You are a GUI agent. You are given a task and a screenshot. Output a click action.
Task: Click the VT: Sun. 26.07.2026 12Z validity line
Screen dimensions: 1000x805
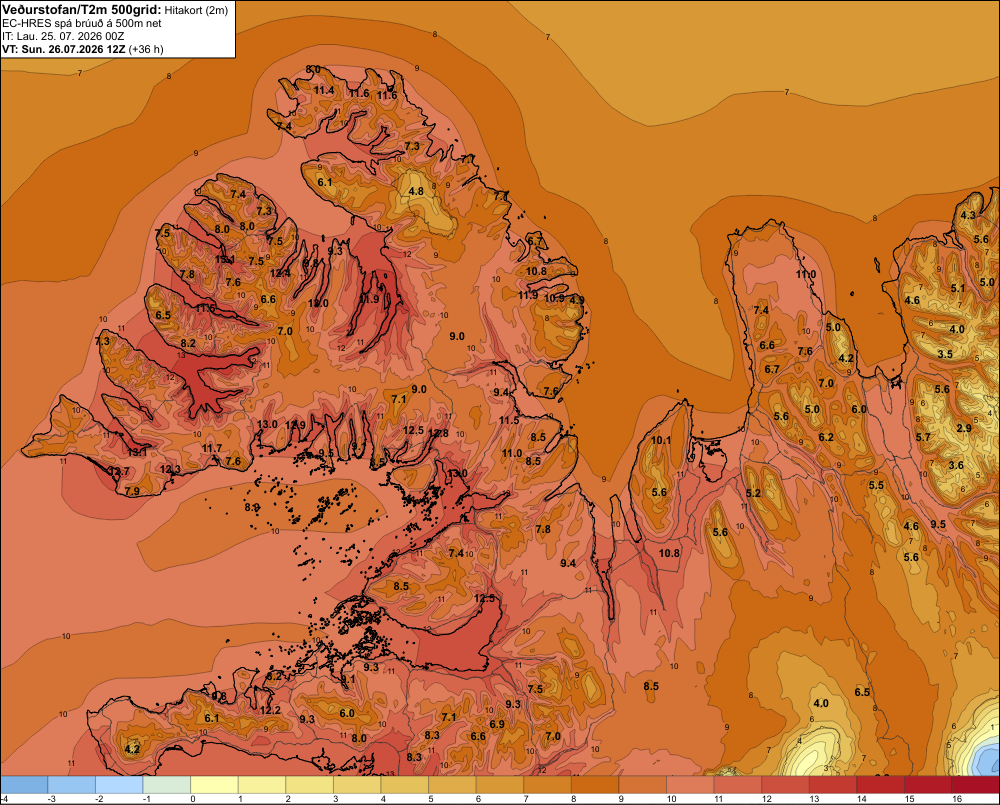point(82,49)
